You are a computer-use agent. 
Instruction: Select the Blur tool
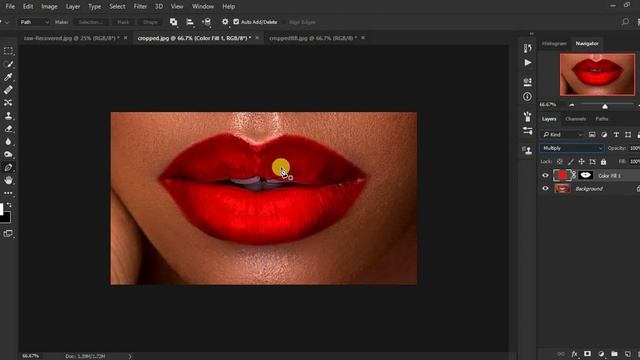tap(8, 142)
